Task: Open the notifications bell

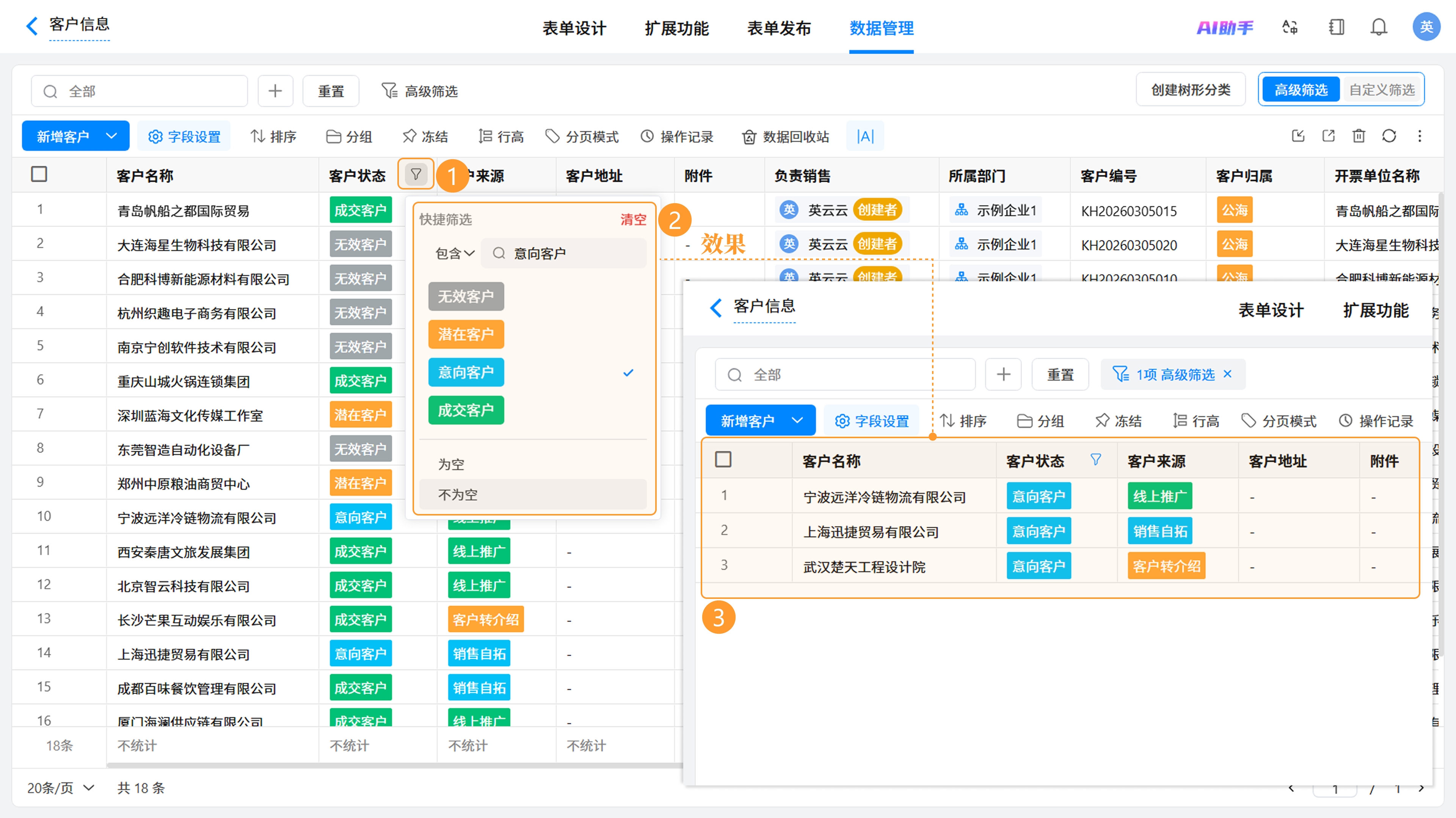Action: pos(1379,27)
